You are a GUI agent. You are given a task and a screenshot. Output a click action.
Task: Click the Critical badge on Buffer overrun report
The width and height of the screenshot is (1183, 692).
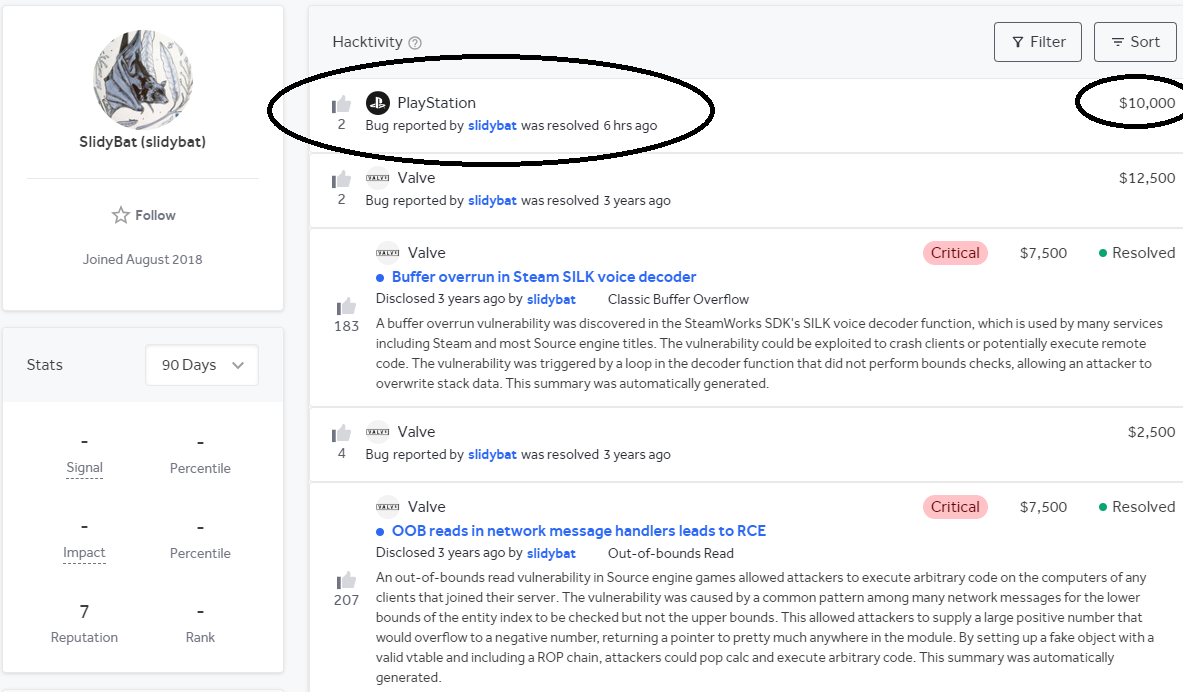(x=955, y=253)
